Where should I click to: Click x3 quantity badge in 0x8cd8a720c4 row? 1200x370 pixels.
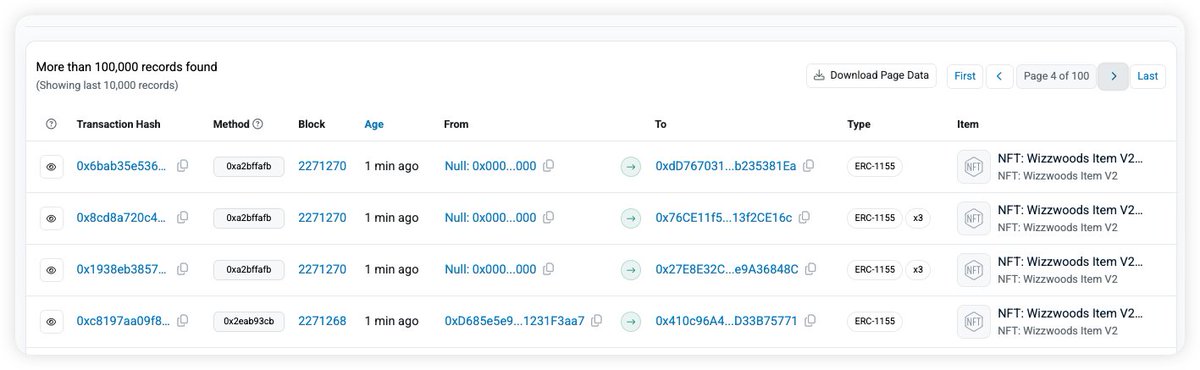919,218
